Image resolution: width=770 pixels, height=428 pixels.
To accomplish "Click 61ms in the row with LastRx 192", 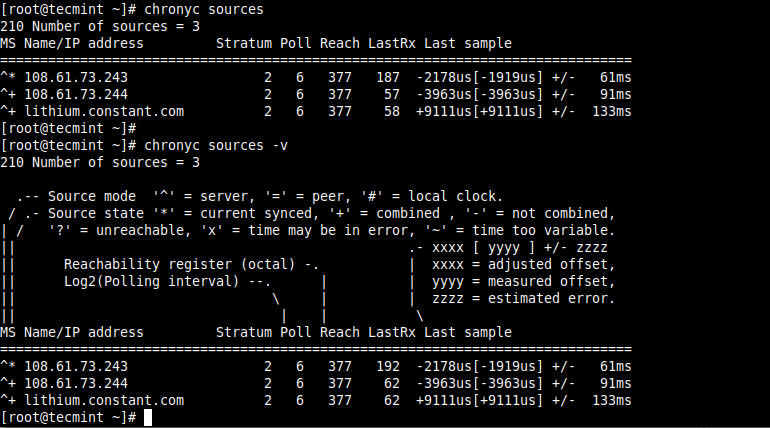I will point(615,367).
